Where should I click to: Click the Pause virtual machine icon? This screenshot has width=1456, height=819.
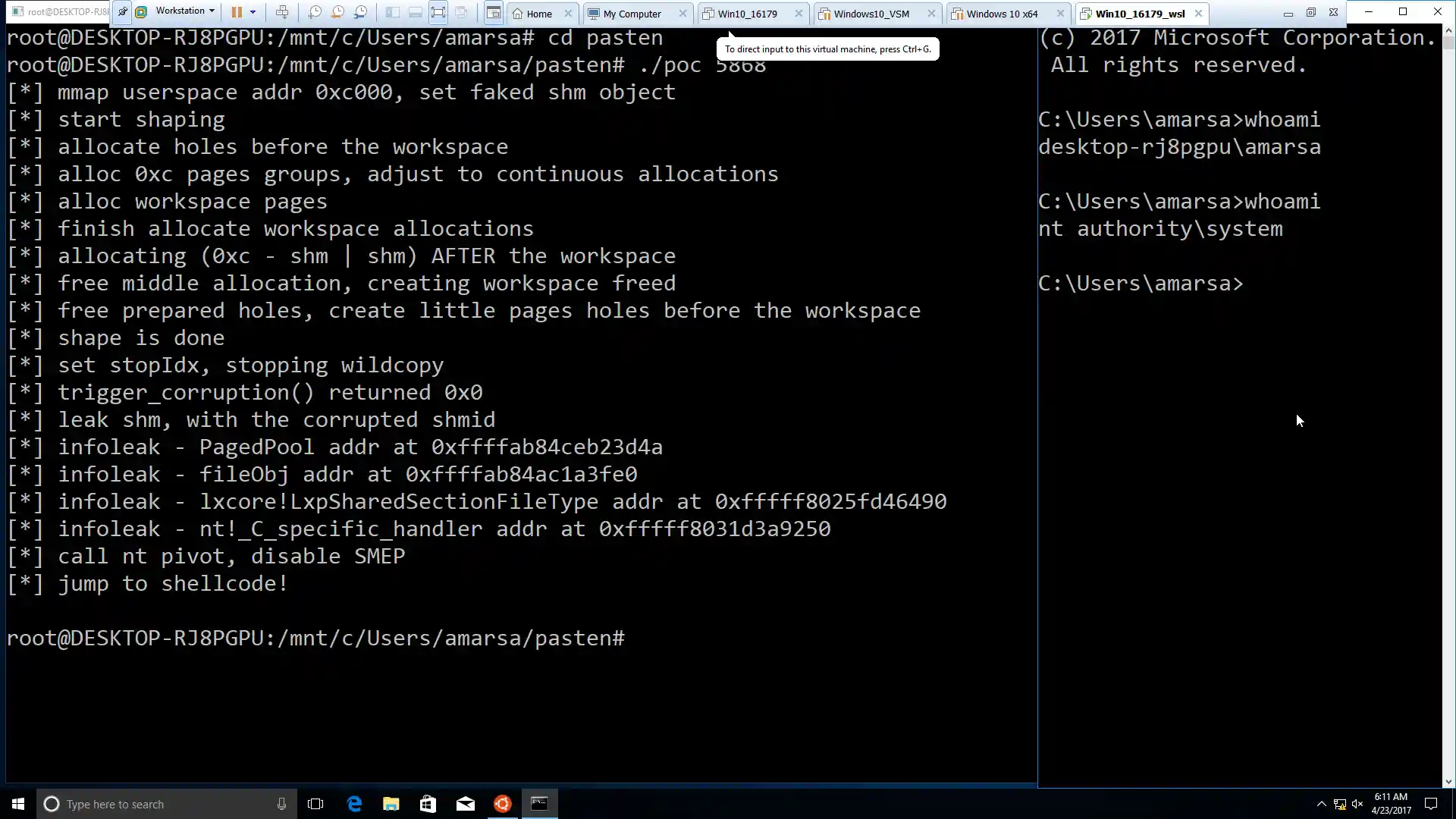point(237,12)
